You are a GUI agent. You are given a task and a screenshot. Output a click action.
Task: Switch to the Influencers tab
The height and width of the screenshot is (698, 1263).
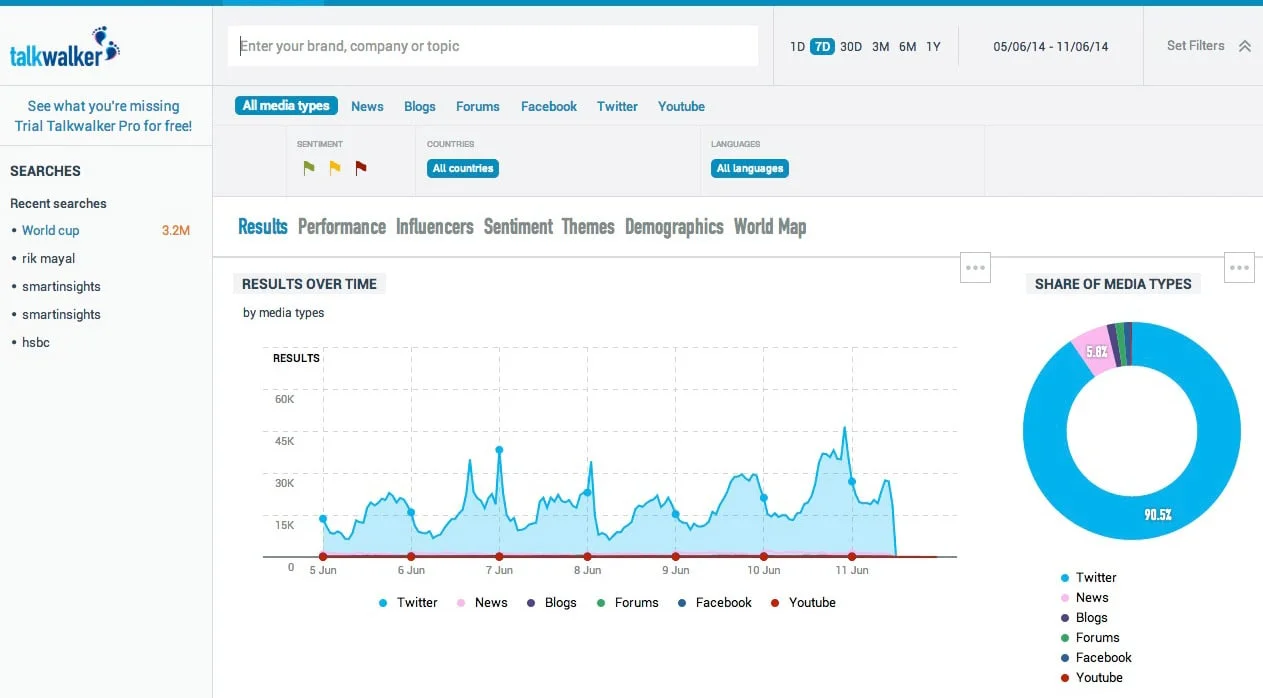[x=434, y=227]
